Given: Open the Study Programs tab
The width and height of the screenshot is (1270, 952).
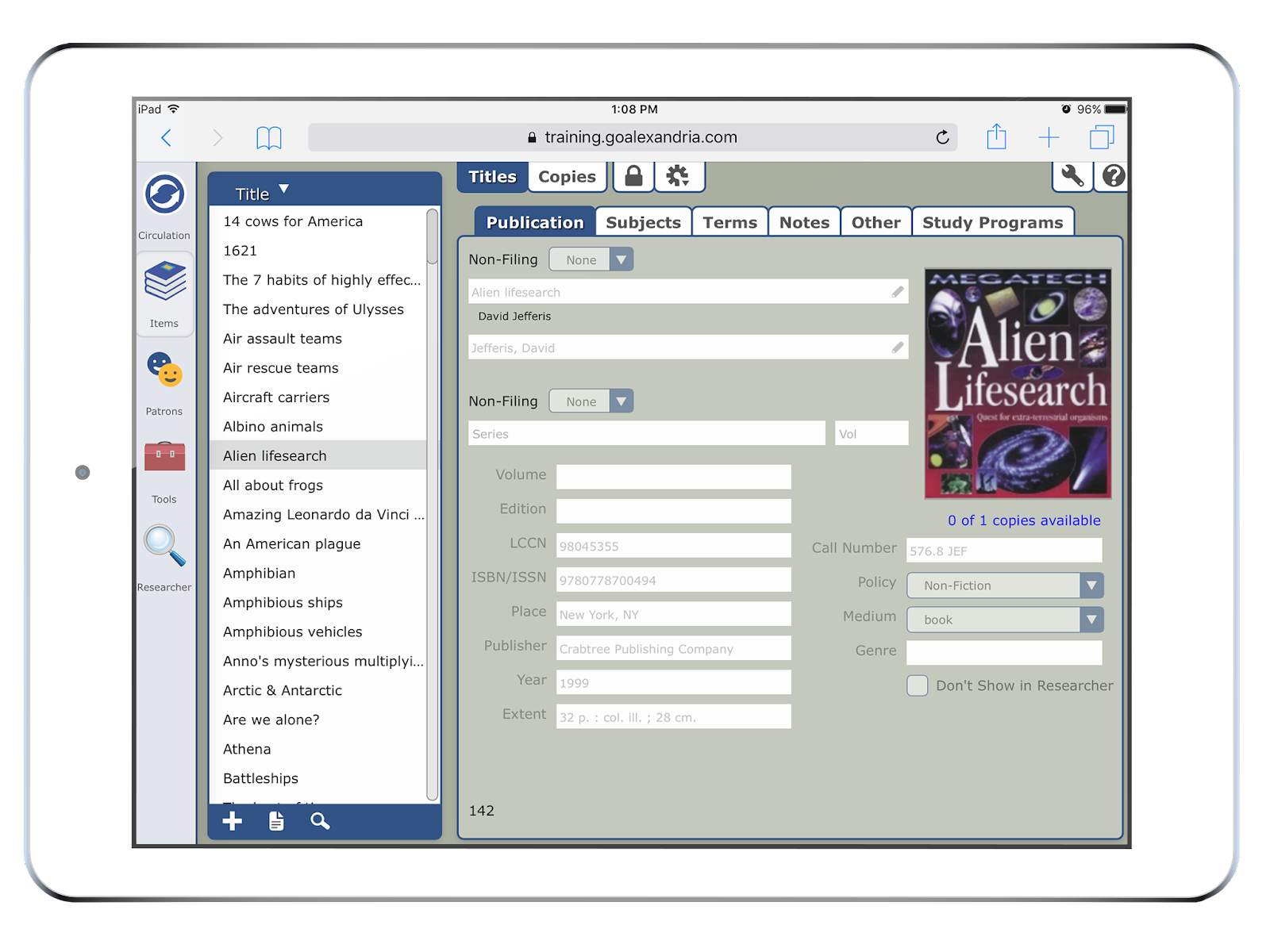Looking at the screenshot, I should point(993,222).
